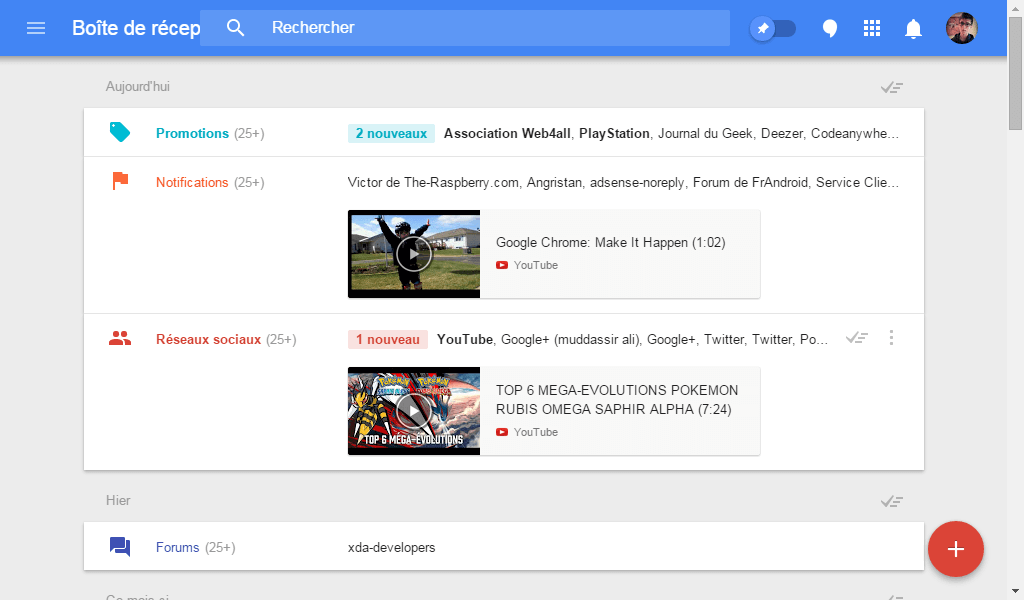1024x600 pixels.
Task: Play TOP 6 Mega-Evolutions video thumbnail
Action: click(414, 411)
